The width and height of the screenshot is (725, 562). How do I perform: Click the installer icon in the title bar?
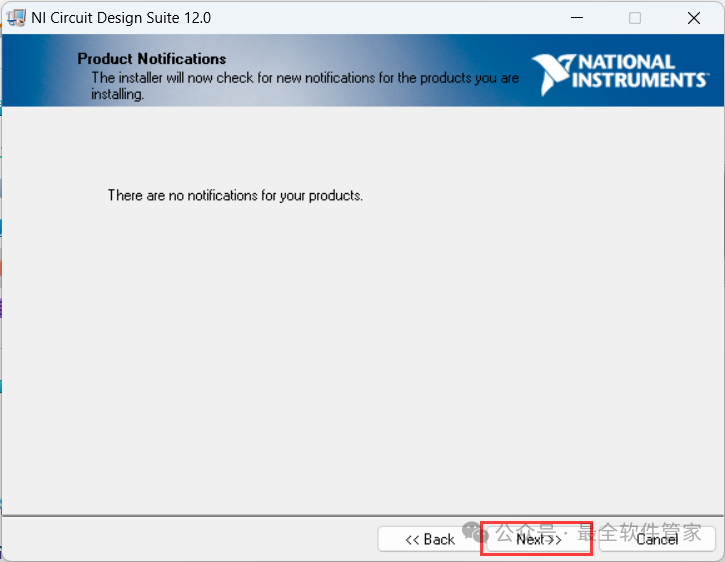click(16, 18)
